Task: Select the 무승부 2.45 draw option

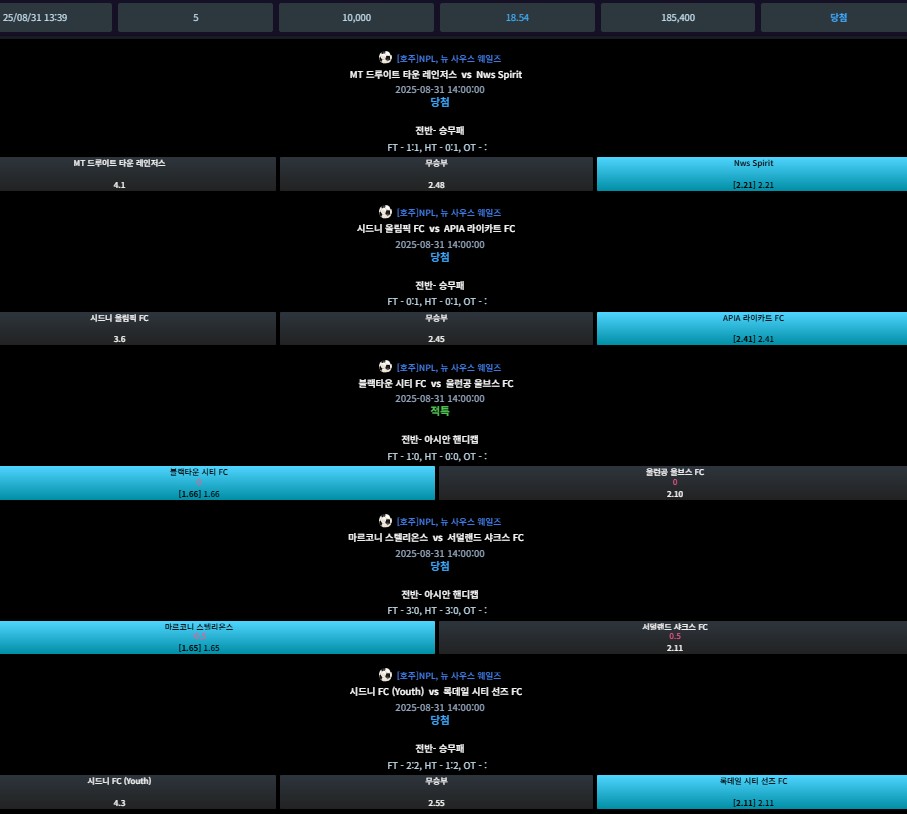Action: click(x=436, y=329)
